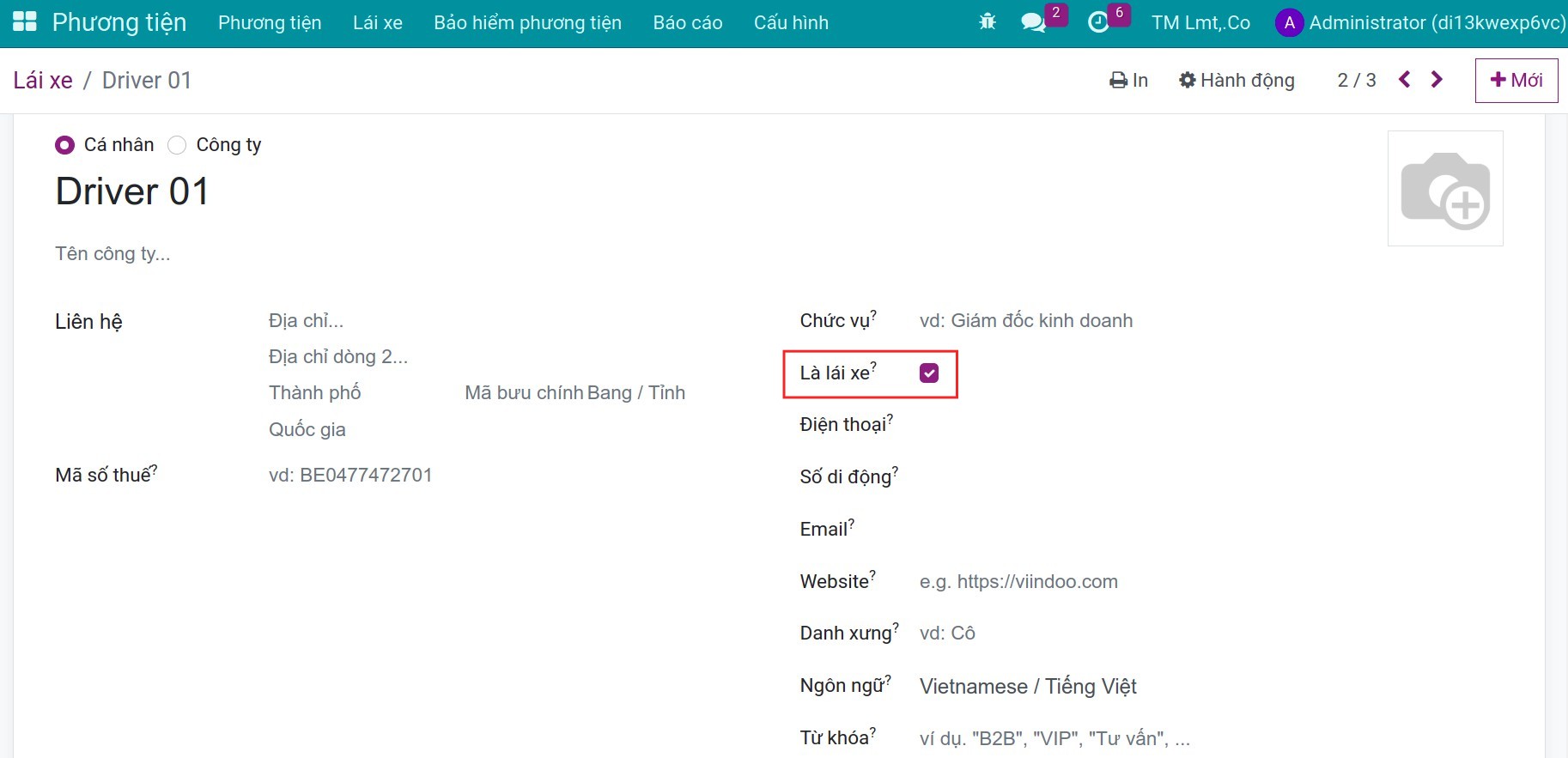
Task: Go to previous record with left chevron
Action: coord(1405,80)
